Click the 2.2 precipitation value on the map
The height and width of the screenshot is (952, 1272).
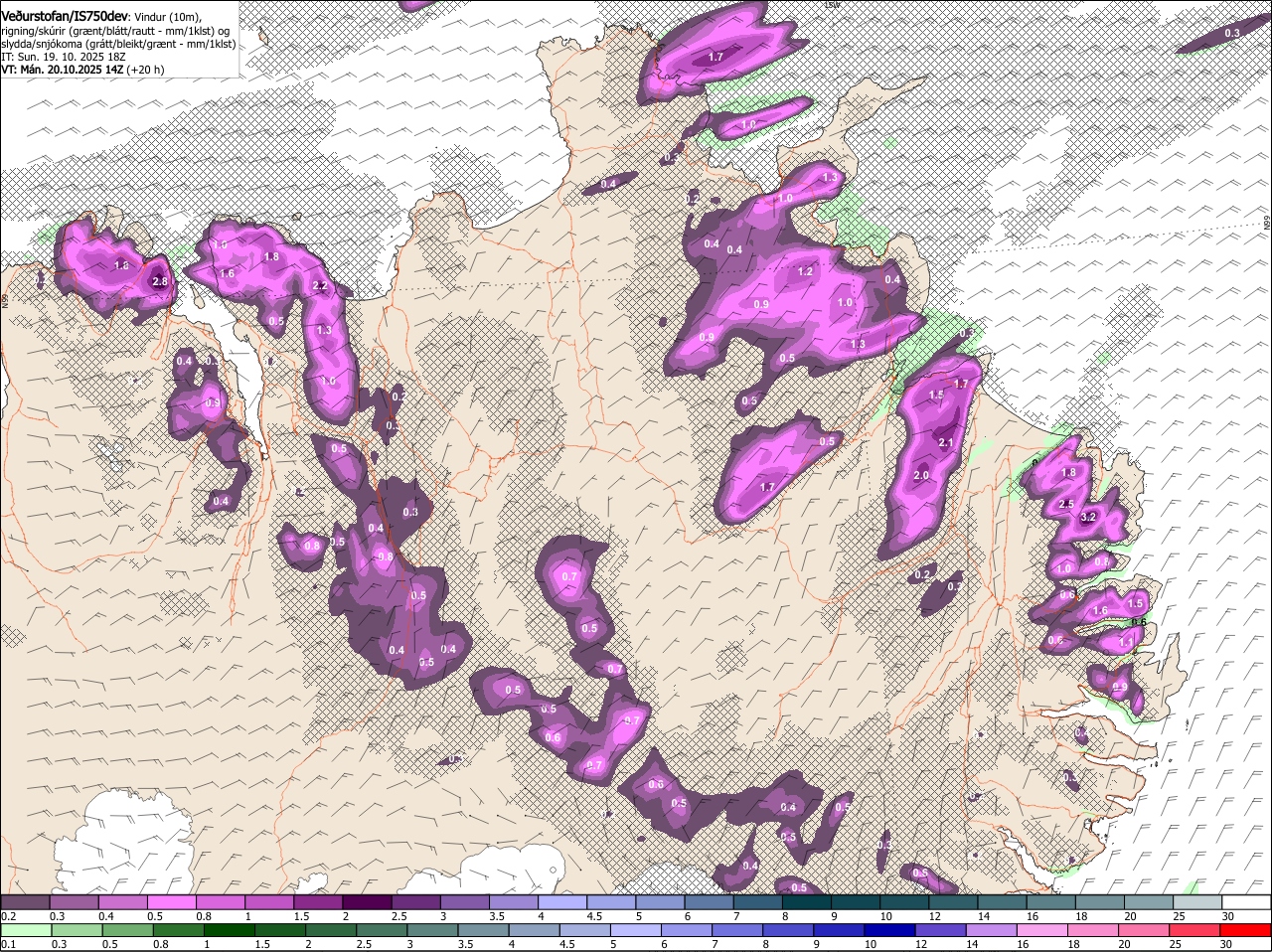tap(320, 286)
